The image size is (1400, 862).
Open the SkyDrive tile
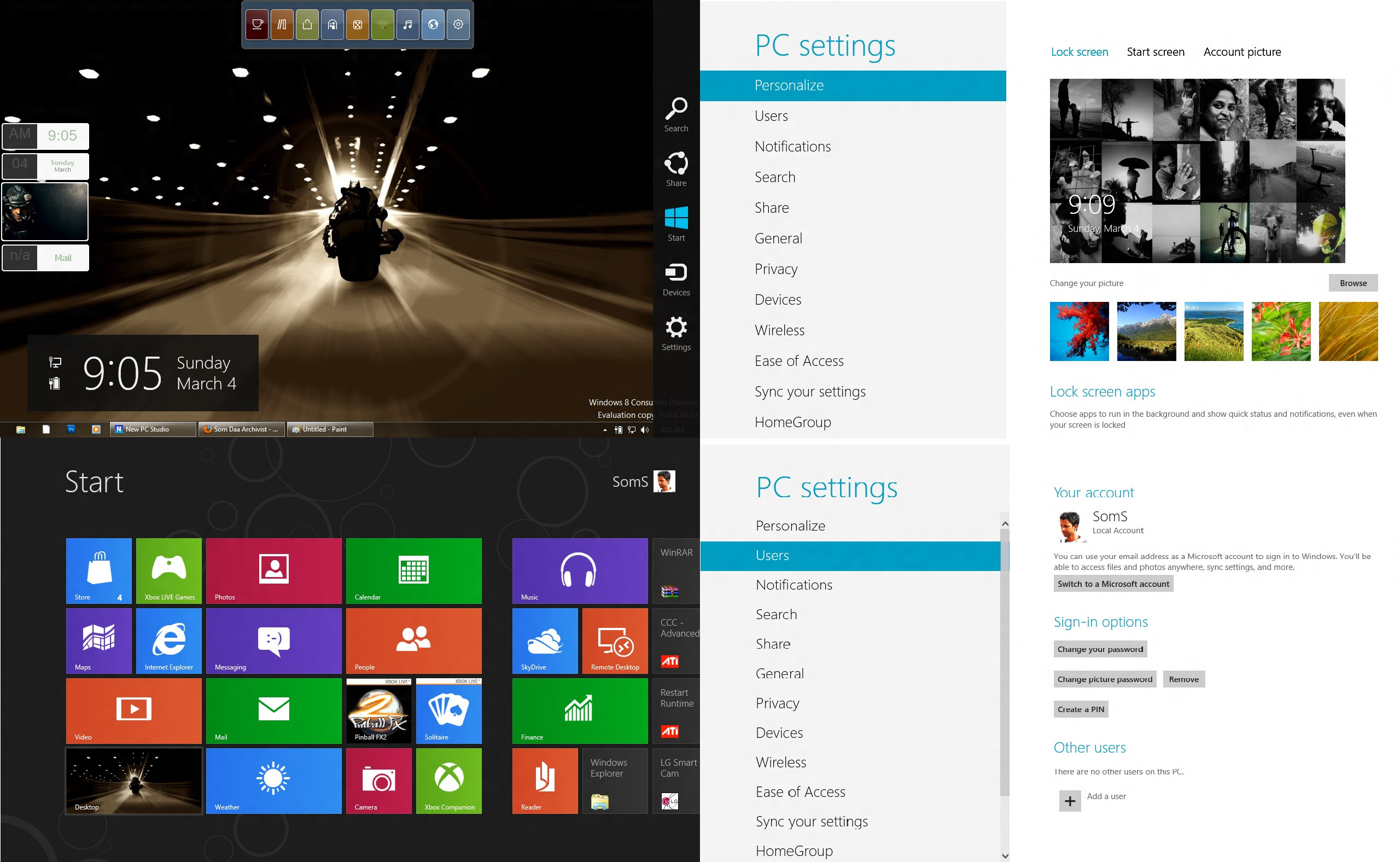click(x=545, y=641)
